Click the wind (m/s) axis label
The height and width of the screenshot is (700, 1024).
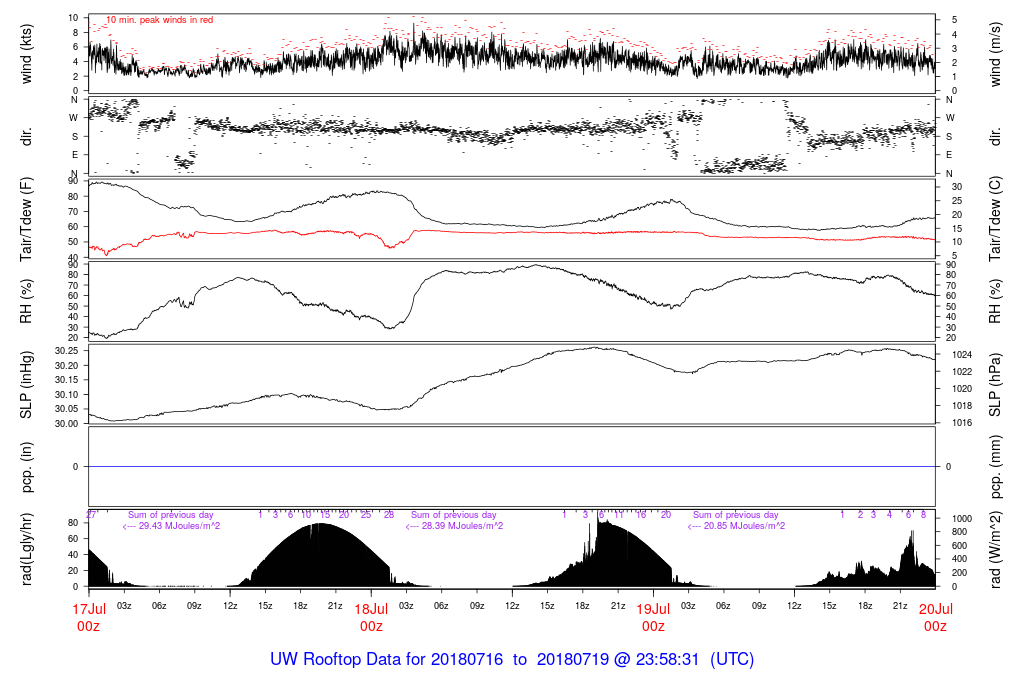(x=996, y=55)
